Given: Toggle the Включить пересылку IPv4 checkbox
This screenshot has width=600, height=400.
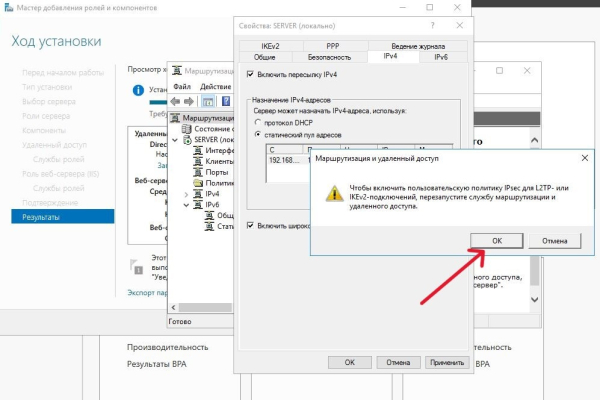Looking at the screenshot, I should 250,74.
